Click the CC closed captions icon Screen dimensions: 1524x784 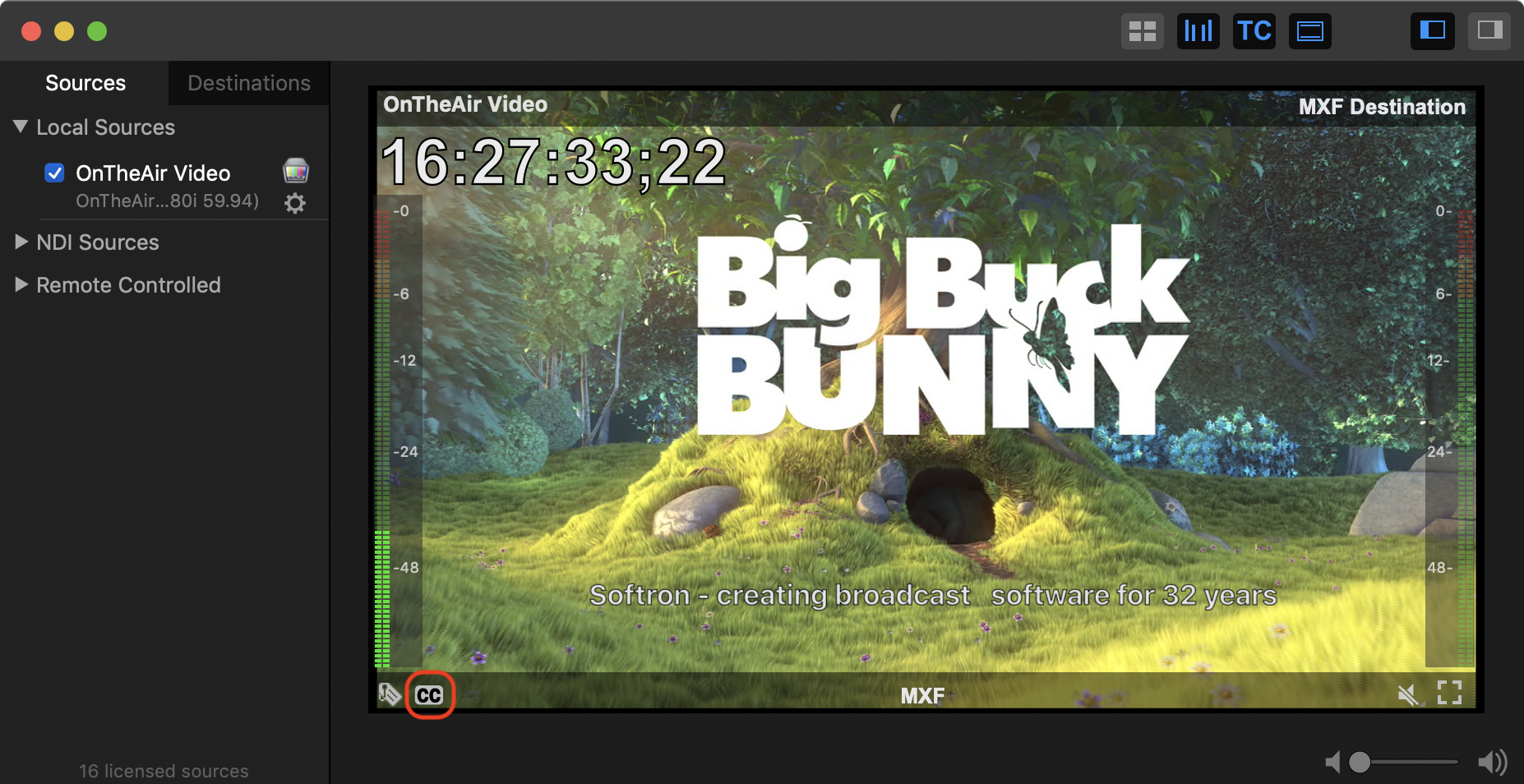(429, 695)
